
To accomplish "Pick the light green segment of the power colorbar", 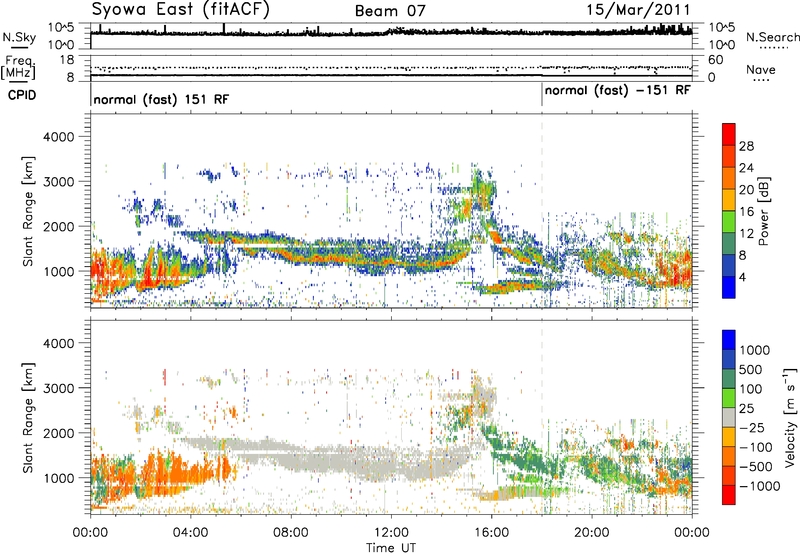I will coord(729,222).
